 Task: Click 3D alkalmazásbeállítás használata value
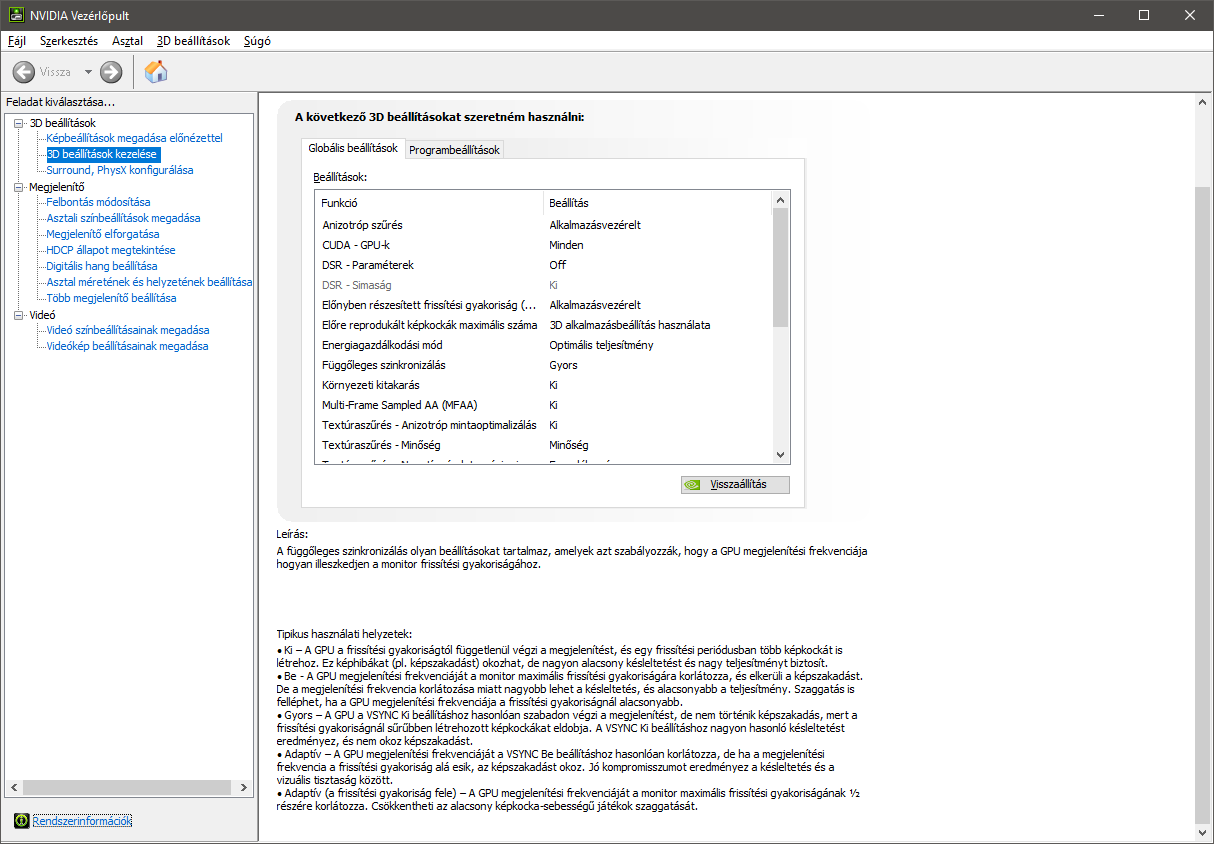tap(630, 325)
